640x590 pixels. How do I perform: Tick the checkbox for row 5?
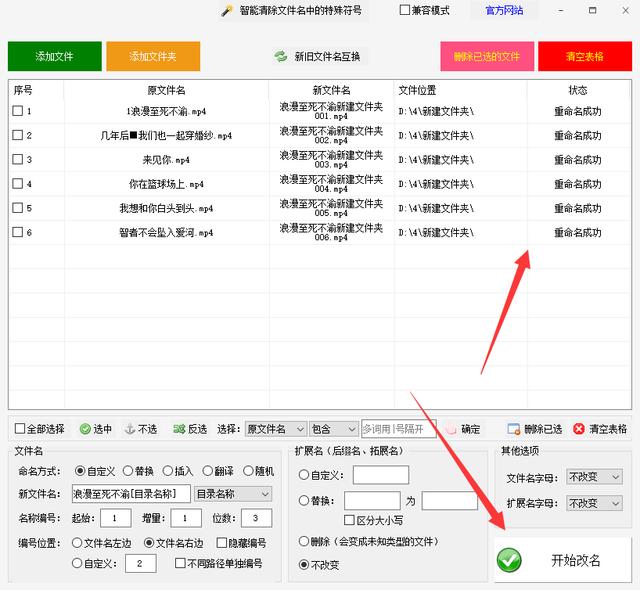pos(18,208)
